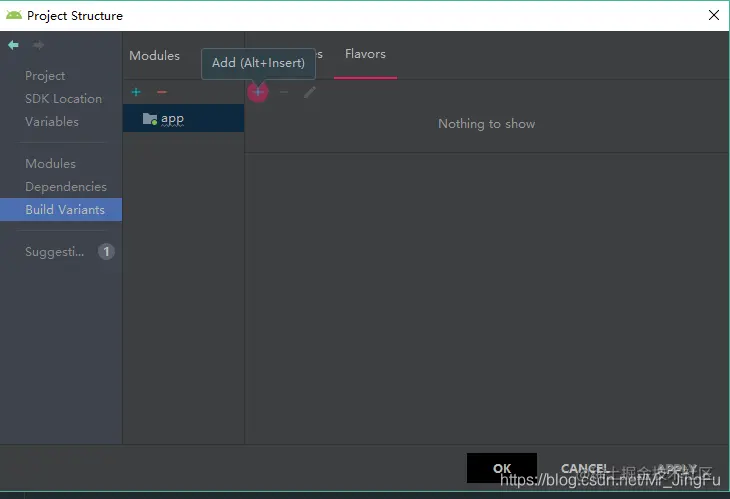730x499 pixels.
Task: Click the forward navigation arrow
Action: 39,45
